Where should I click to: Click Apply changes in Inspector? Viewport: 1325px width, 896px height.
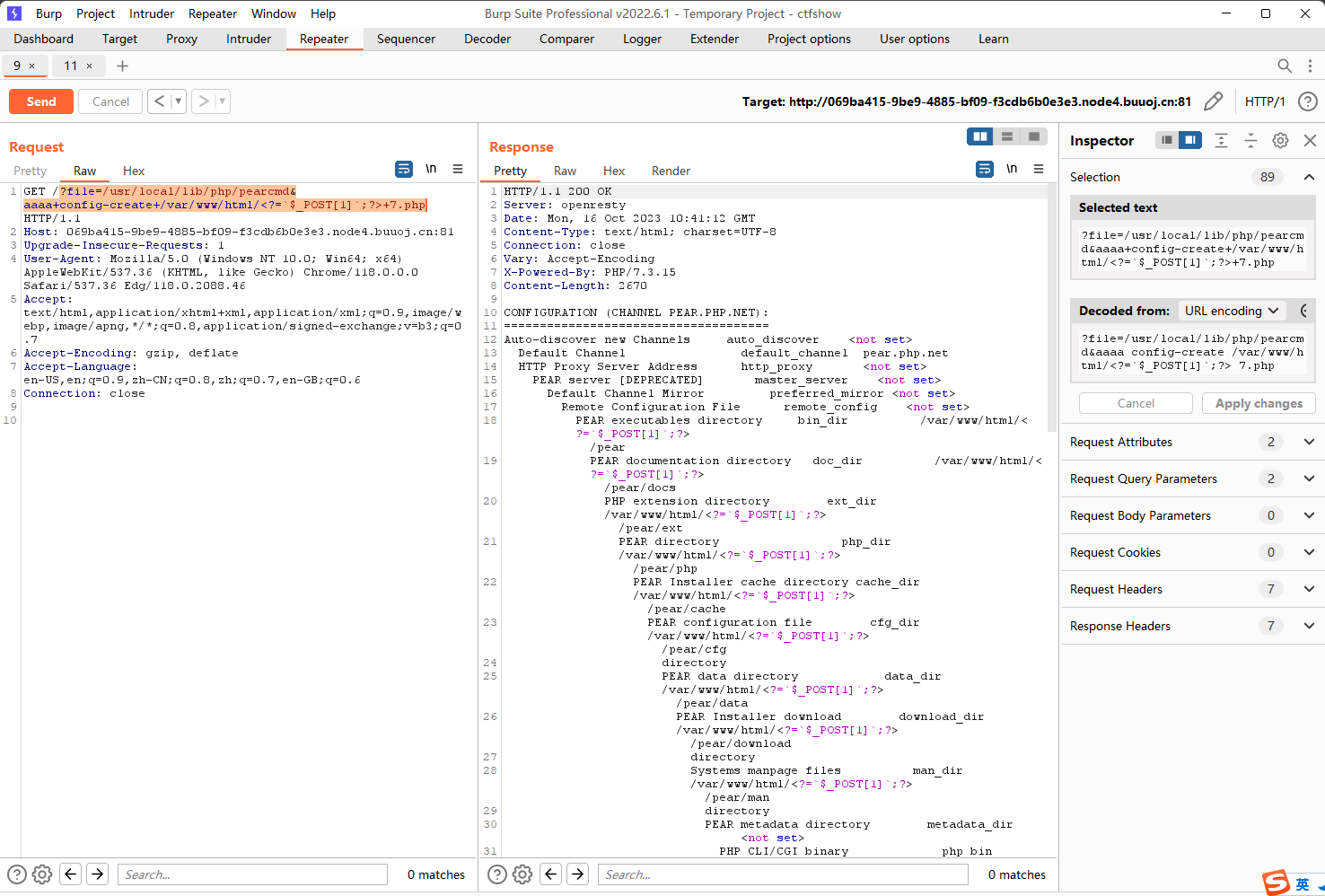pyautogui.click(x=1259, y=403)
